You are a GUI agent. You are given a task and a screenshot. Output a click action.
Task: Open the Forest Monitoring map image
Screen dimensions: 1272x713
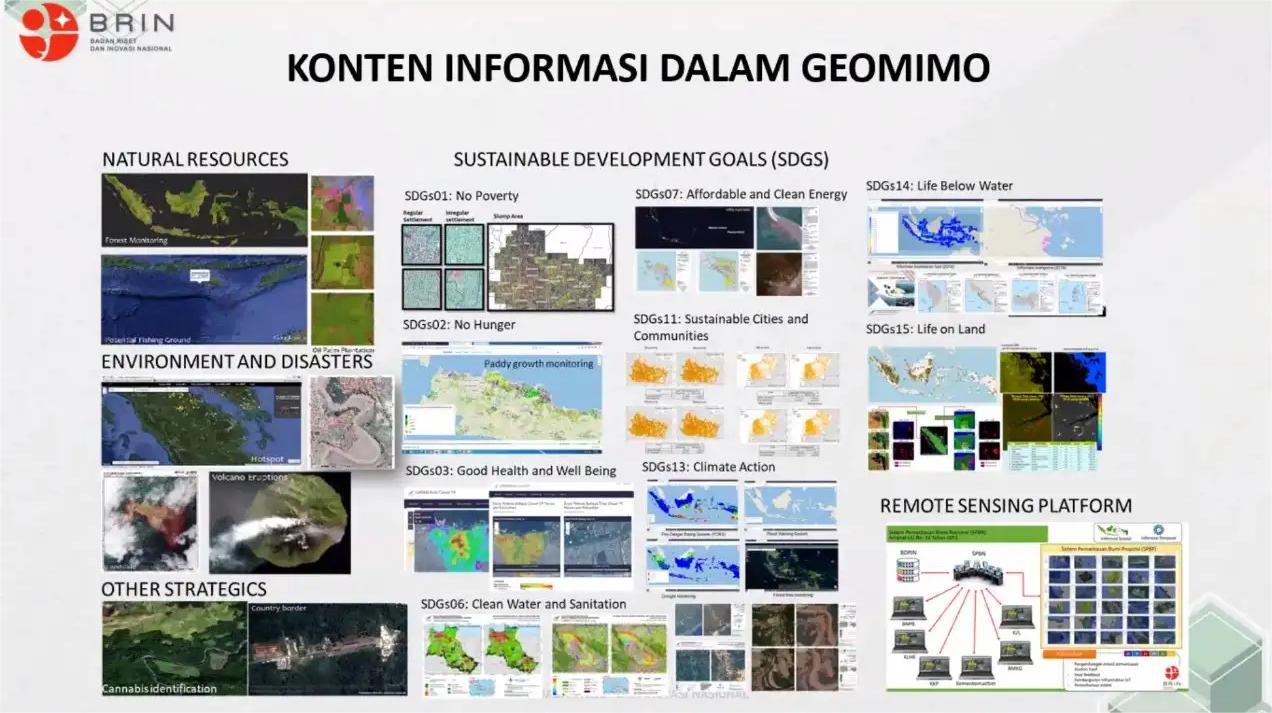point(204,209)
